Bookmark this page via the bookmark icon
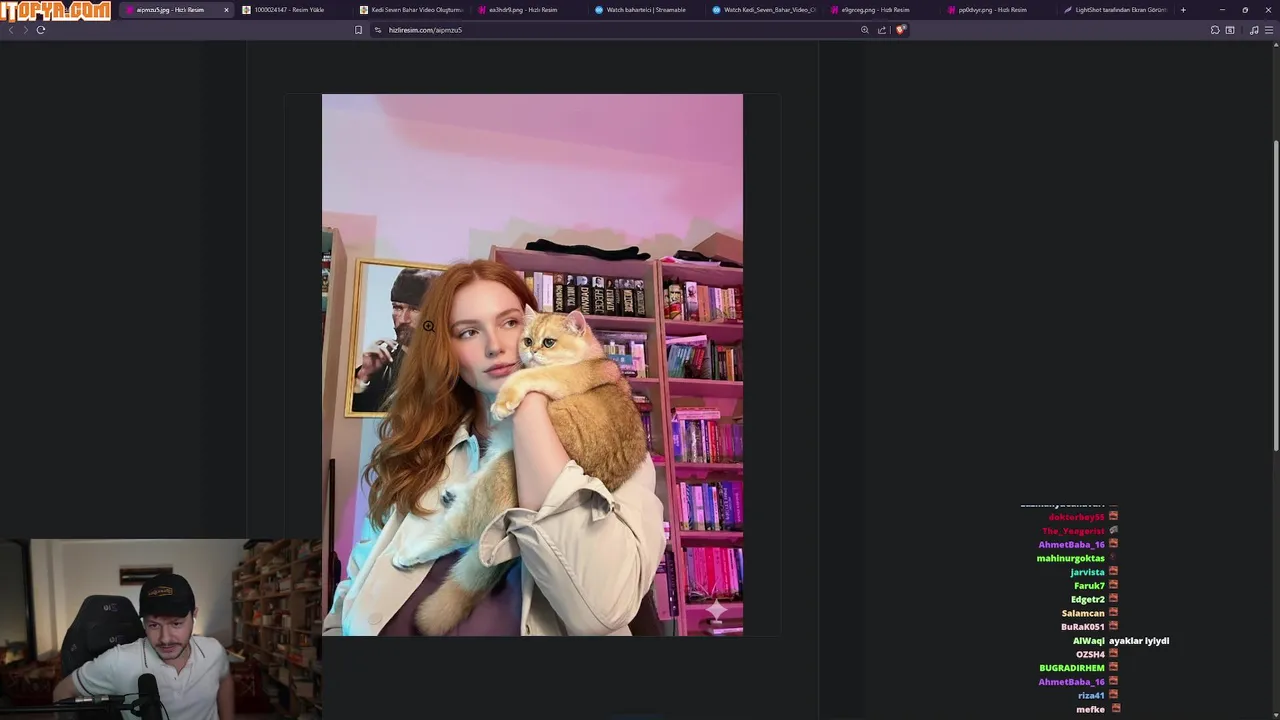Viewport: 1280px width, 720px height. pyautogui.click(x=358, y=30)
